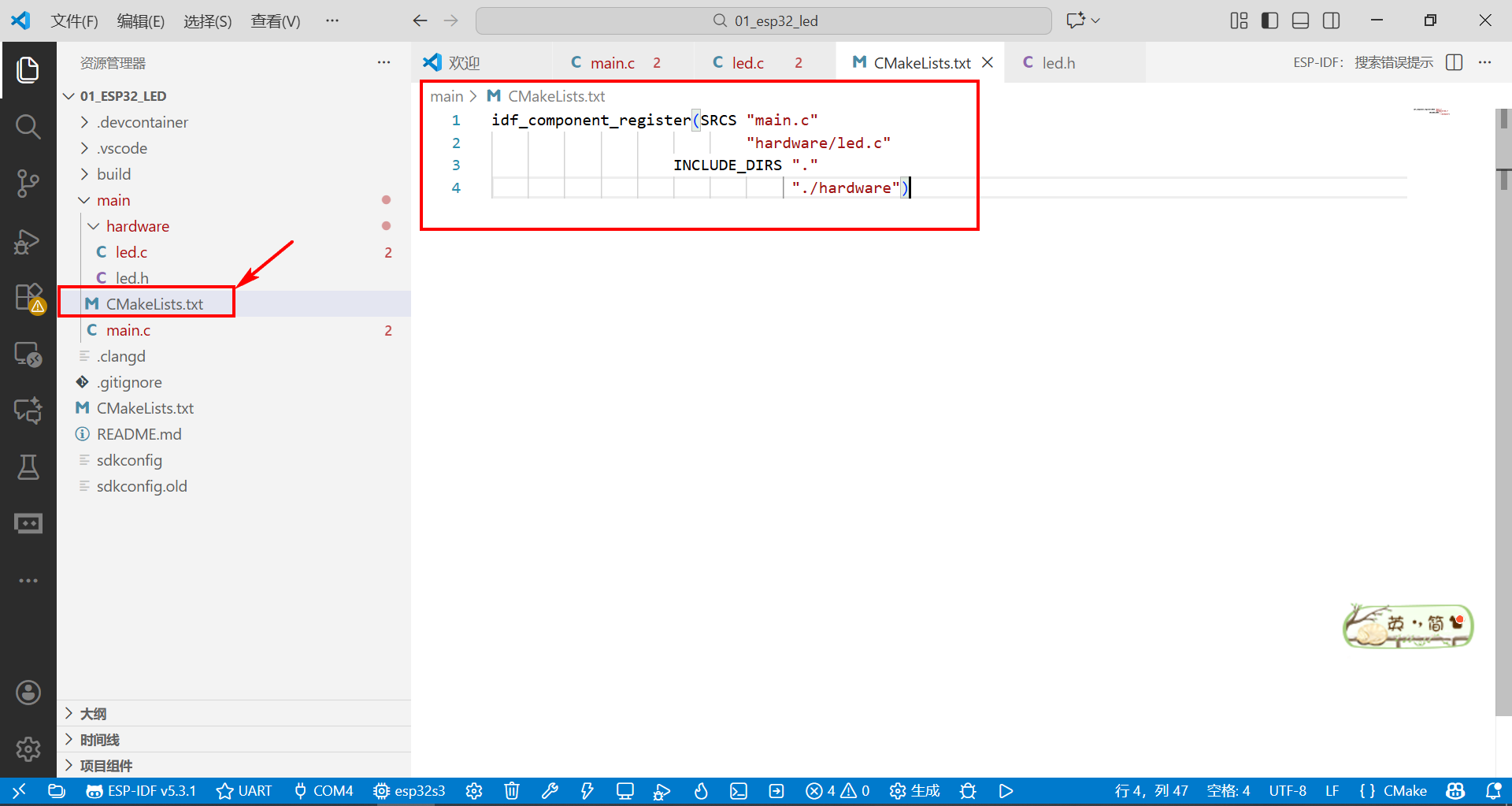Switch to the main.c tab
Viewport: 1512px width, 806px height.
click(x=622, y=62)
